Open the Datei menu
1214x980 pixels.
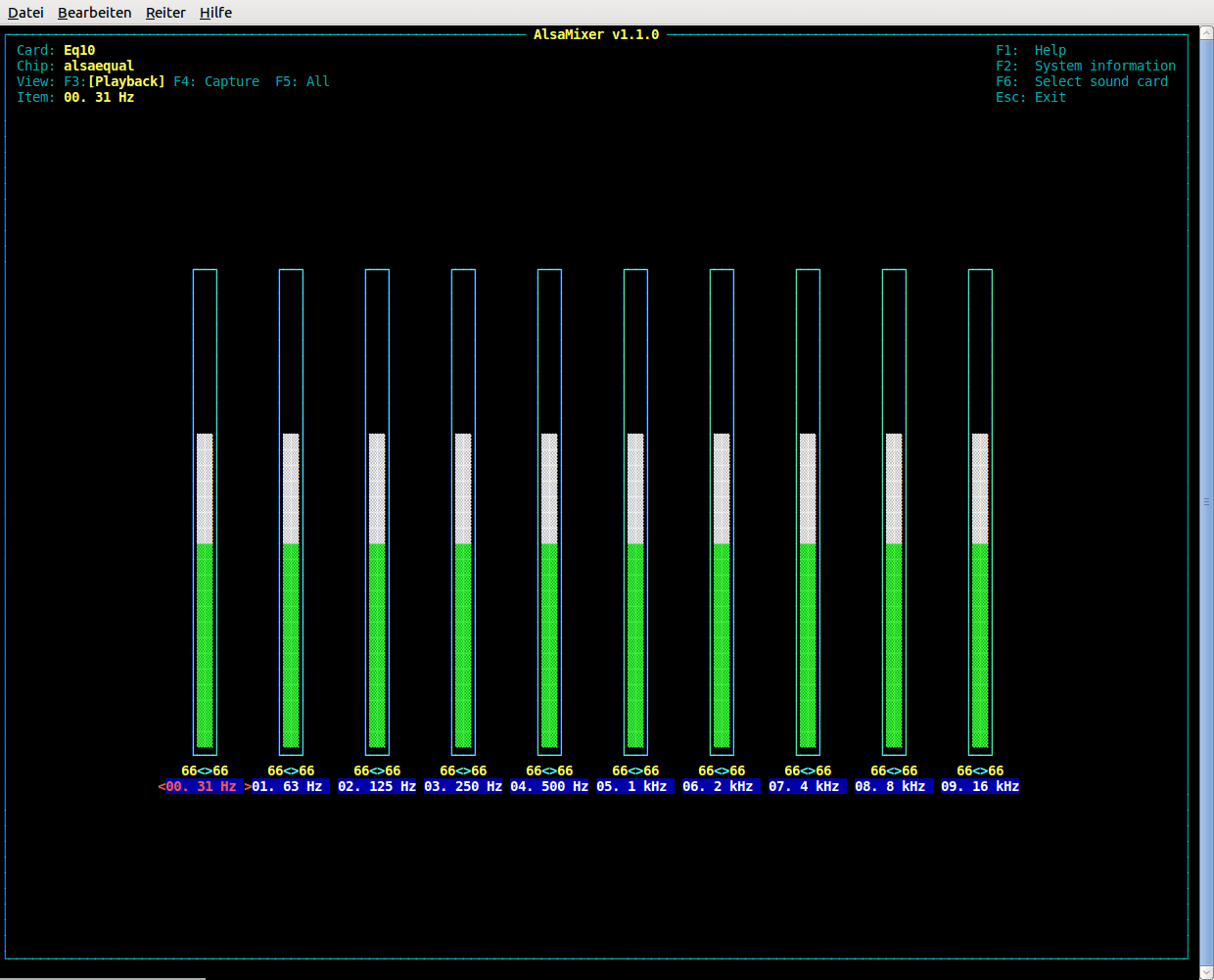tap(25, 13)
